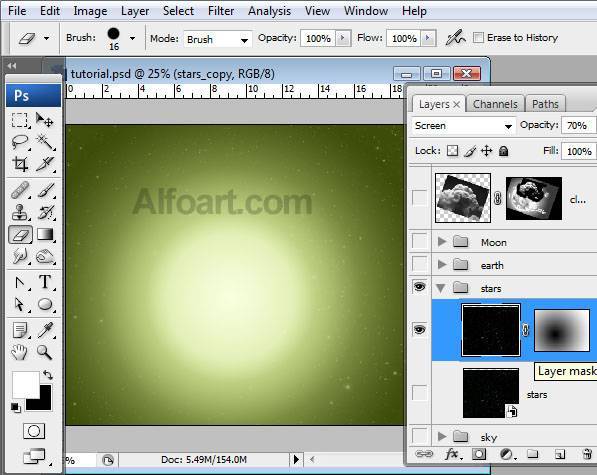Expand the Moon layer group

click(x=442, y=241)
